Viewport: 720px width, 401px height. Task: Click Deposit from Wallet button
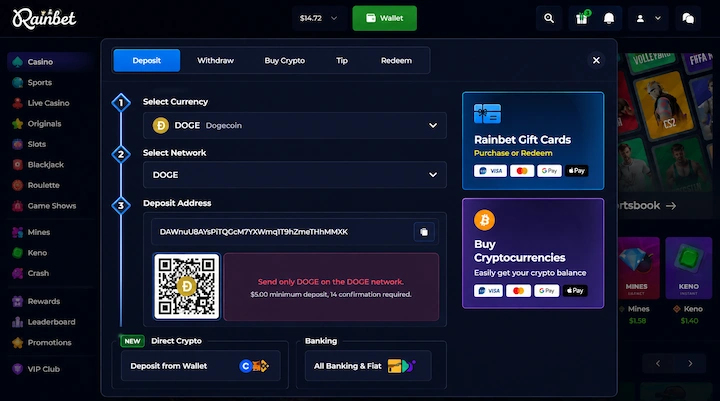(x=201, y=366)
